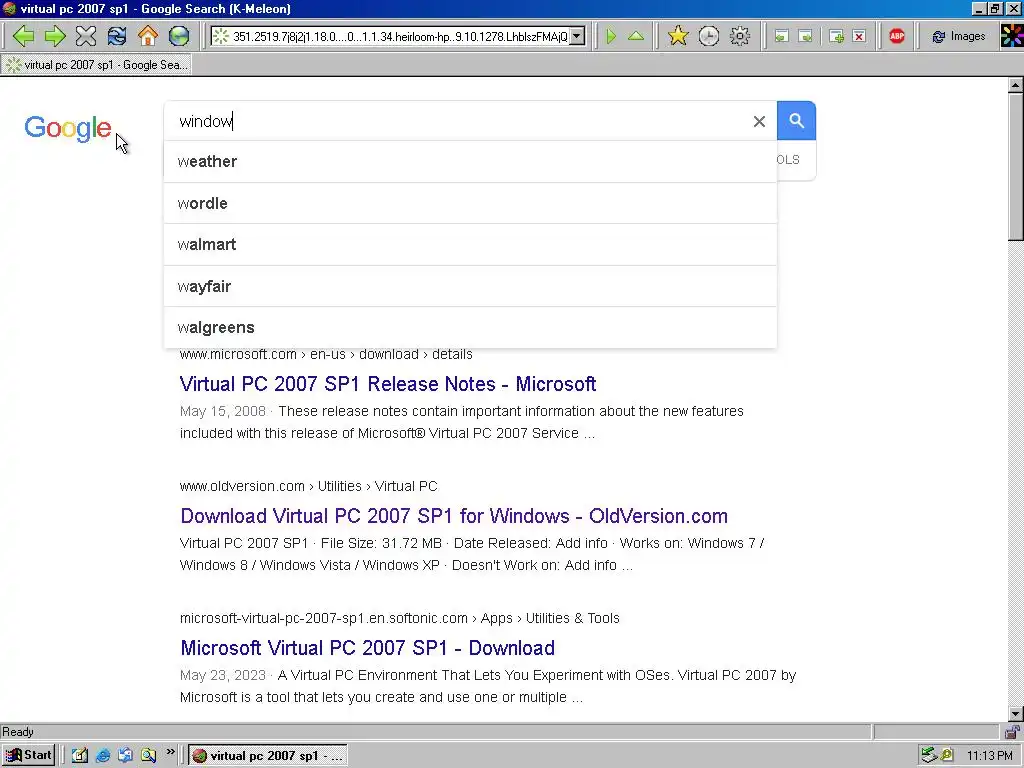Viewport: 1024px width, 768px height.
Task: Submit search with blue magnifier button
Action: (796, 121)
